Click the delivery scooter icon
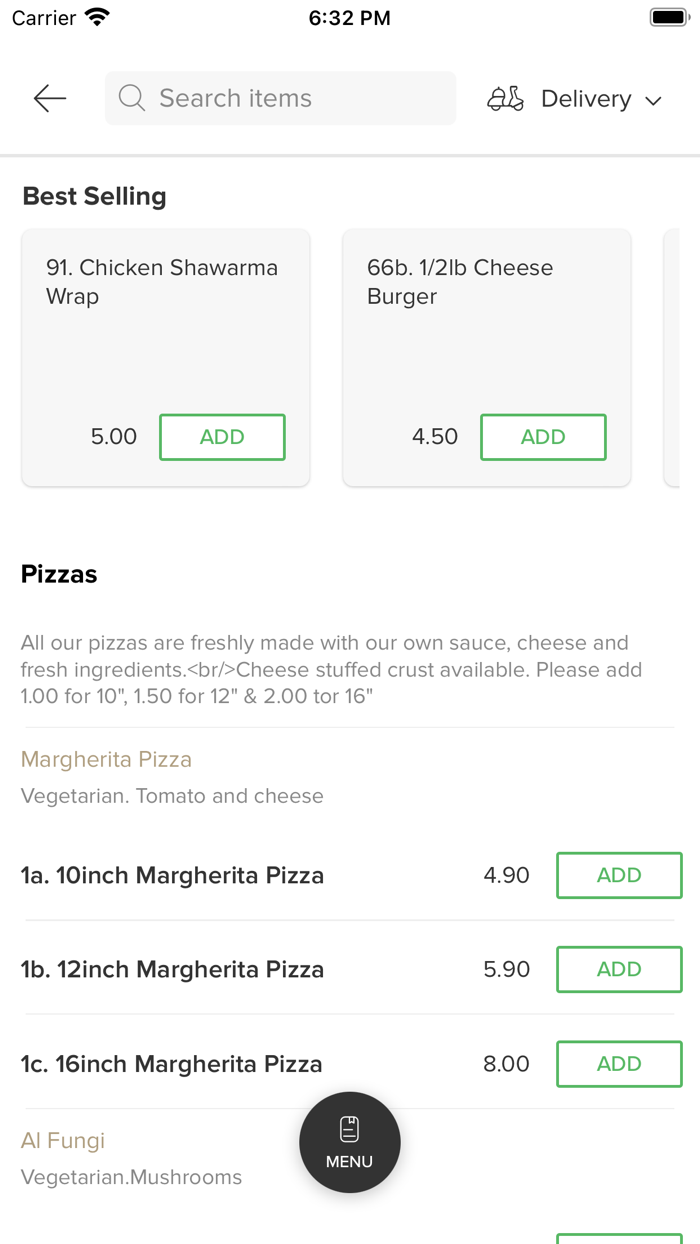Image resolution: width=700 pixels, height=1244 pixels. click(506, 98)
